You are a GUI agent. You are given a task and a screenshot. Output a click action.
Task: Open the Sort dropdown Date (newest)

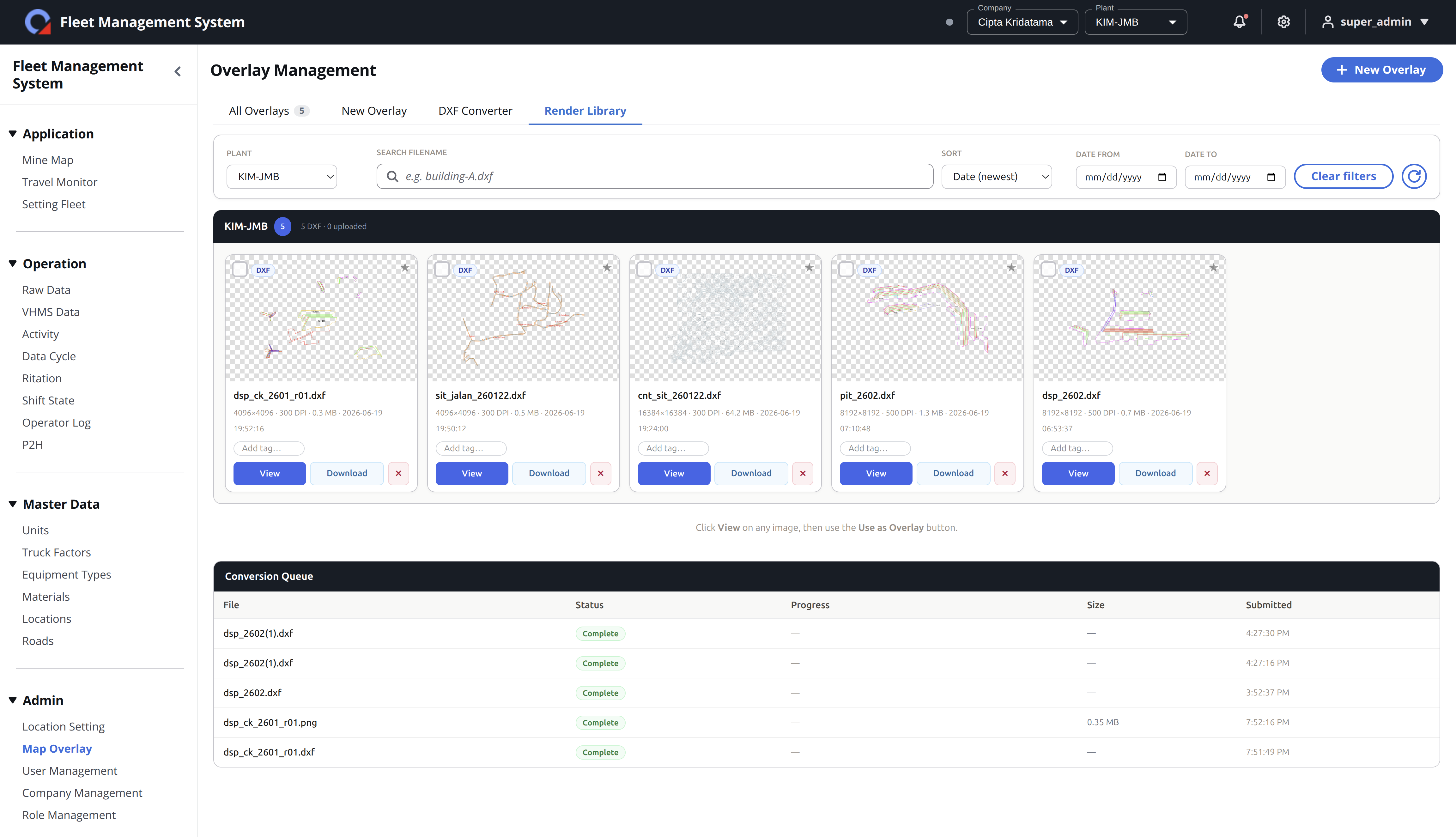click(997, 177)
